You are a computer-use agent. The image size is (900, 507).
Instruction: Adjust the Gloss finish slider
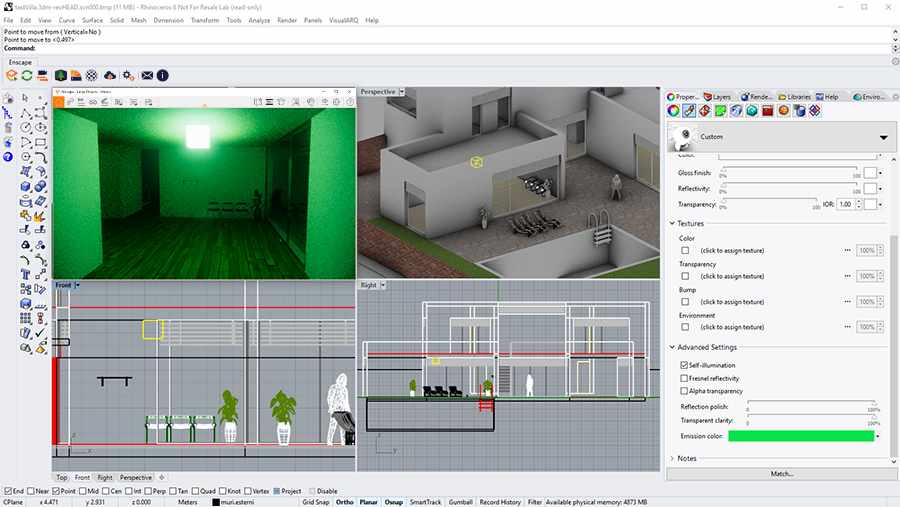coord(792,171)
